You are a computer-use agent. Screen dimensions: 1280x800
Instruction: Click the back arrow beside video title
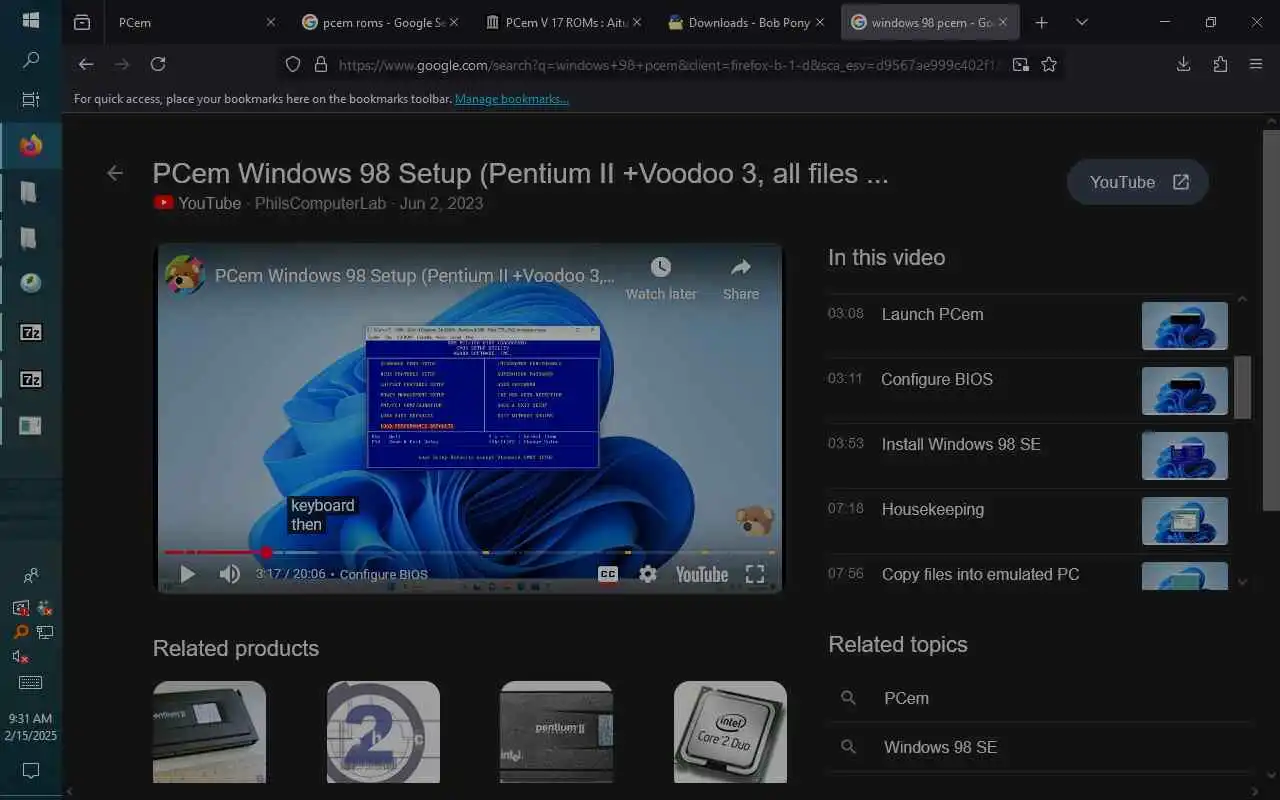pyautogui.click(x=115, y=174)
